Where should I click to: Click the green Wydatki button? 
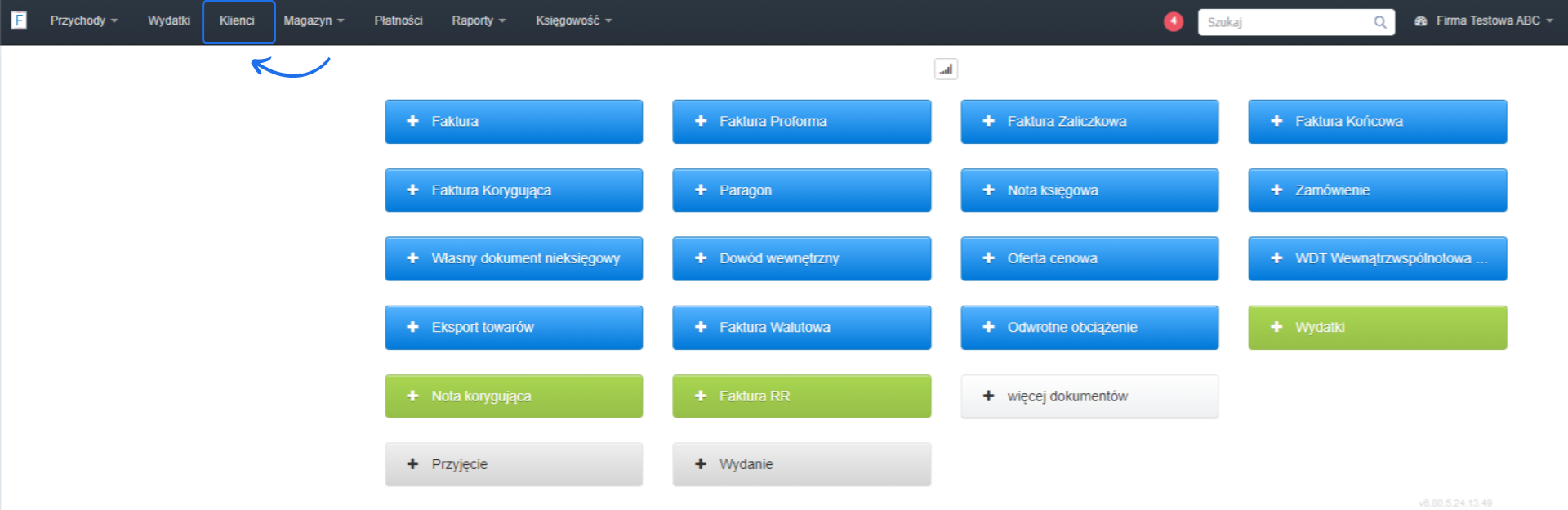pos(1377,328)
